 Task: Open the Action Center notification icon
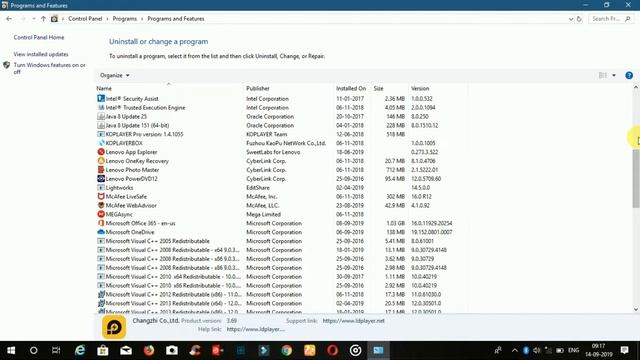(624, 350)
